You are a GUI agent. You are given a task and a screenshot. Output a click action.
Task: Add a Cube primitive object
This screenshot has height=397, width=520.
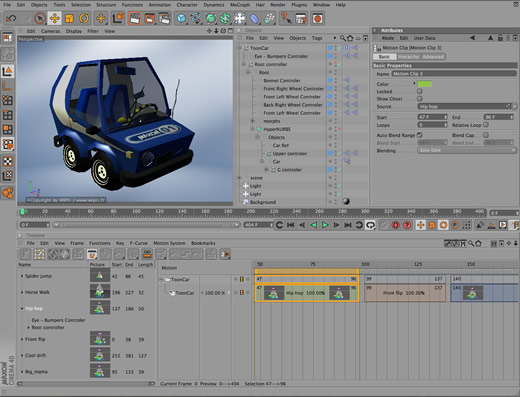point(181,18)
